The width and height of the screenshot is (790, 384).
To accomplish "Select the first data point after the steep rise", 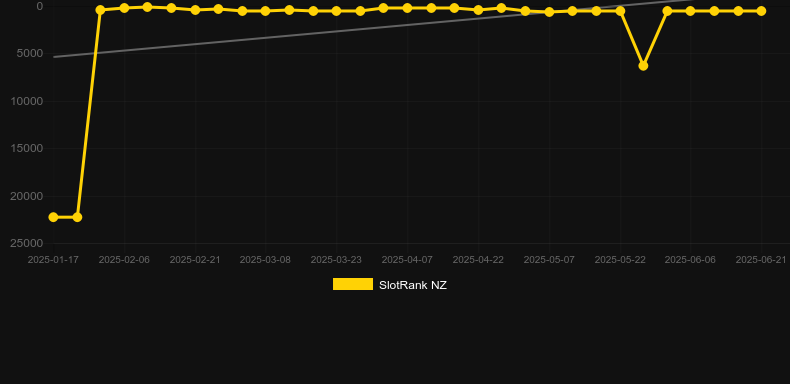I will [x=100, y=10].
